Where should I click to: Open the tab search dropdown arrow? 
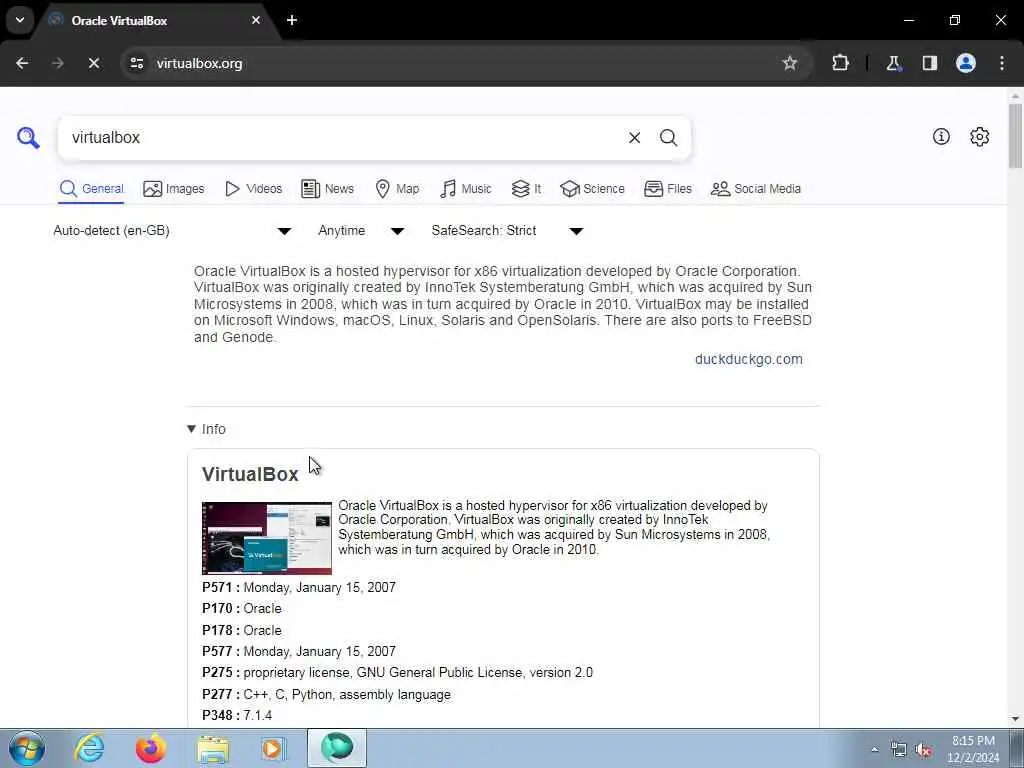coord(20,20)
